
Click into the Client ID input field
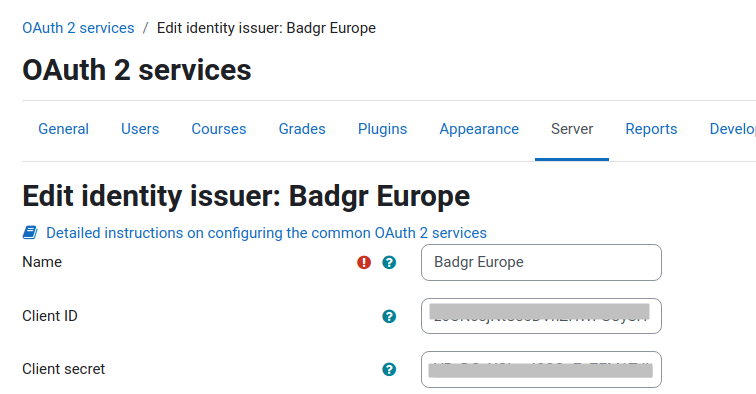541,316
